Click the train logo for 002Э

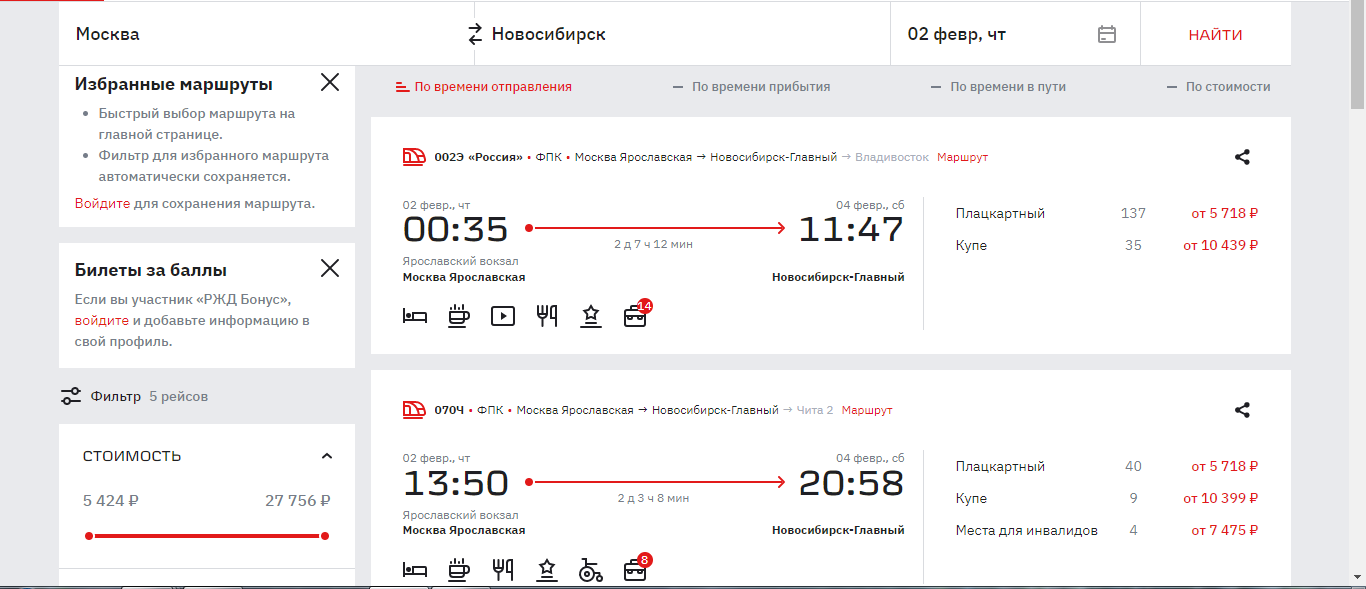click(x=414, y=157)
